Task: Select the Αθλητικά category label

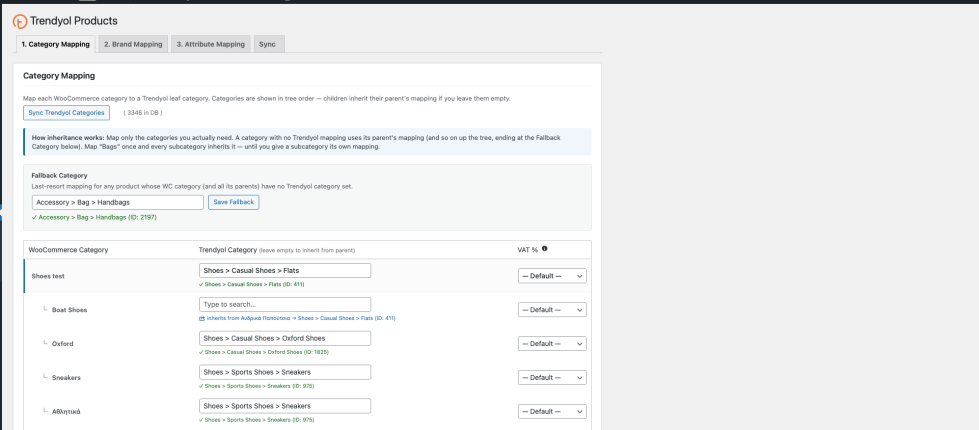Action: pos(66,412)
